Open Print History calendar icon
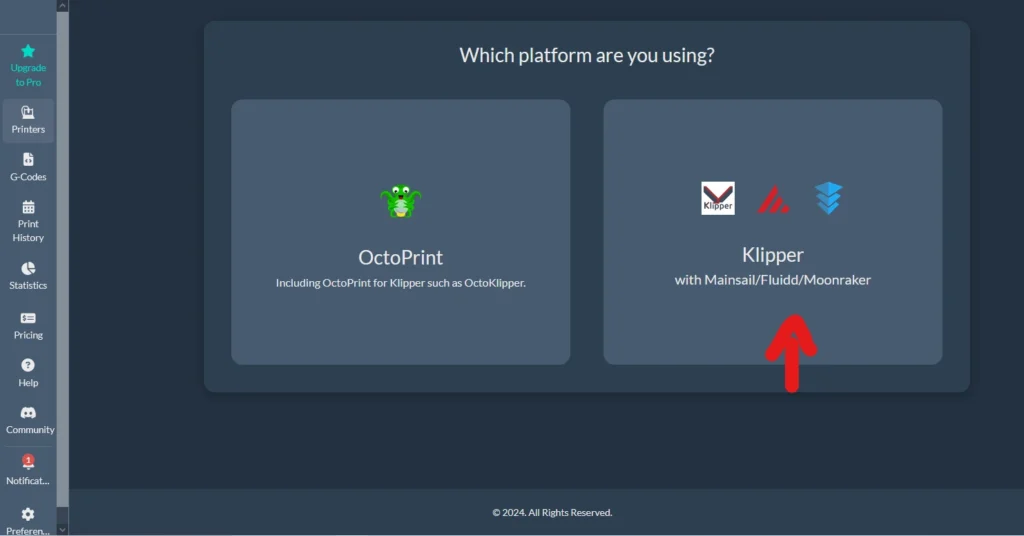1024x536 pixels. point(28,207)
